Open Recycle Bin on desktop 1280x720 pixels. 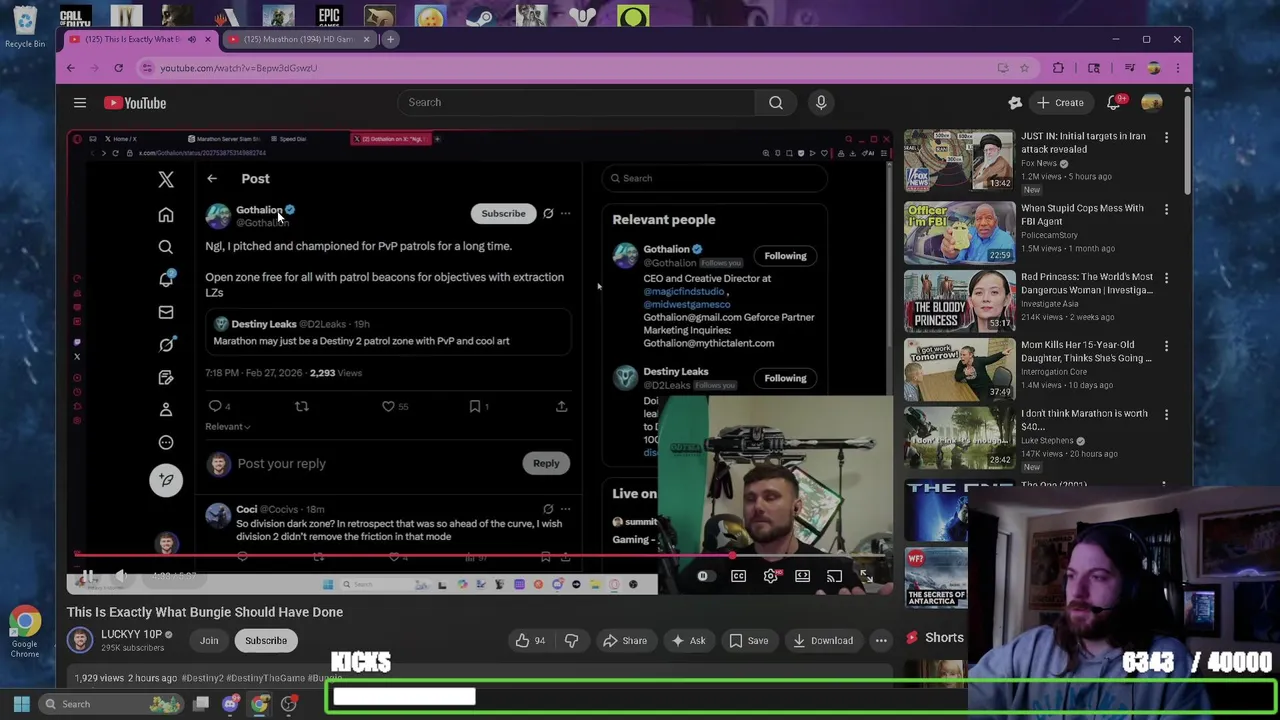(25, 26)
